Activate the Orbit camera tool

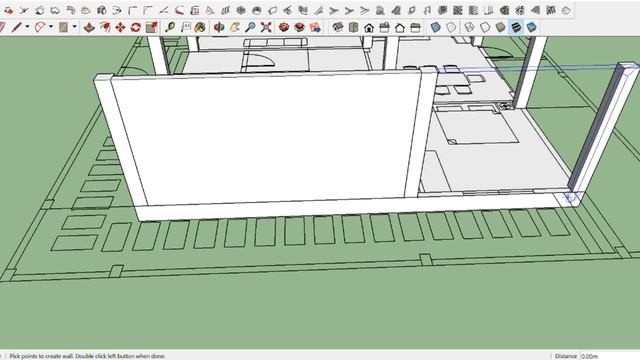[219, 27]
